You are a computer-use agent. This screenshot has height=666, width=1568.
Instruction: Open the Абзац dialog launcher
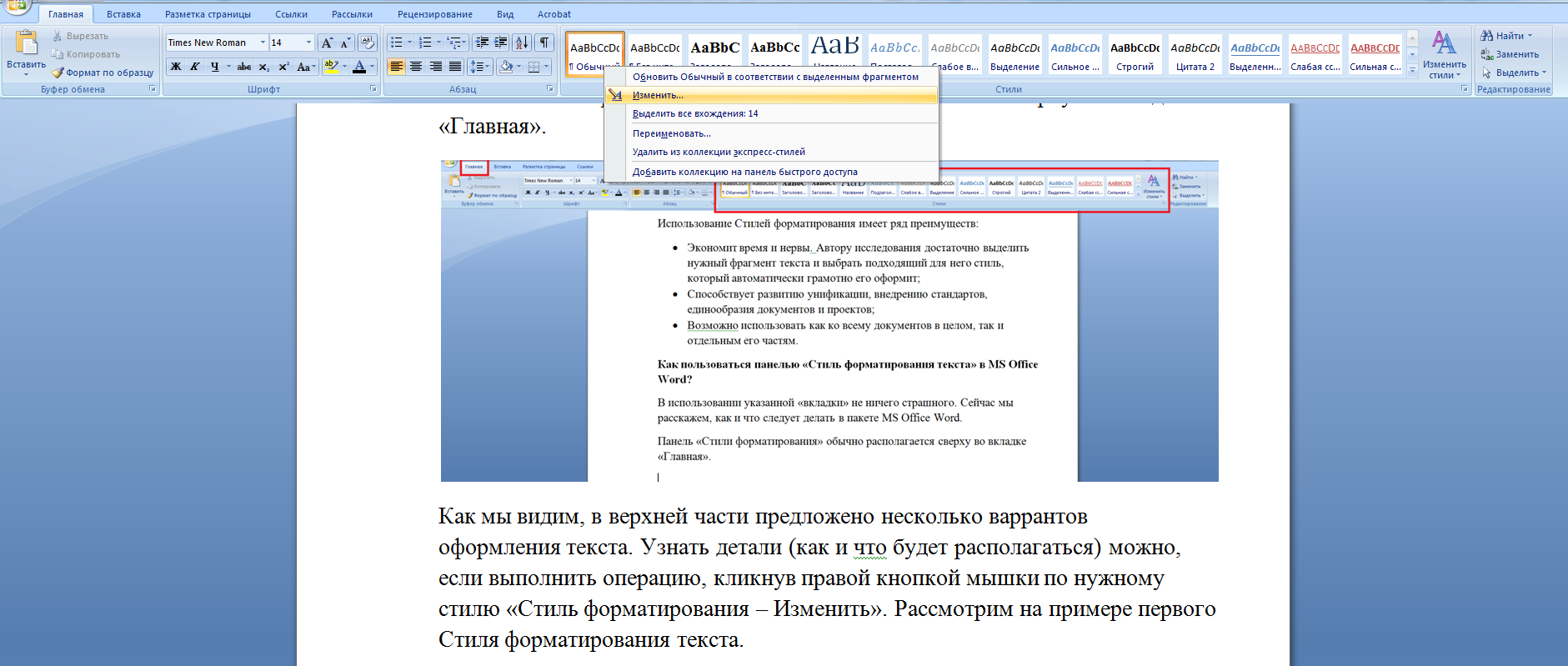tap(549, 88)
